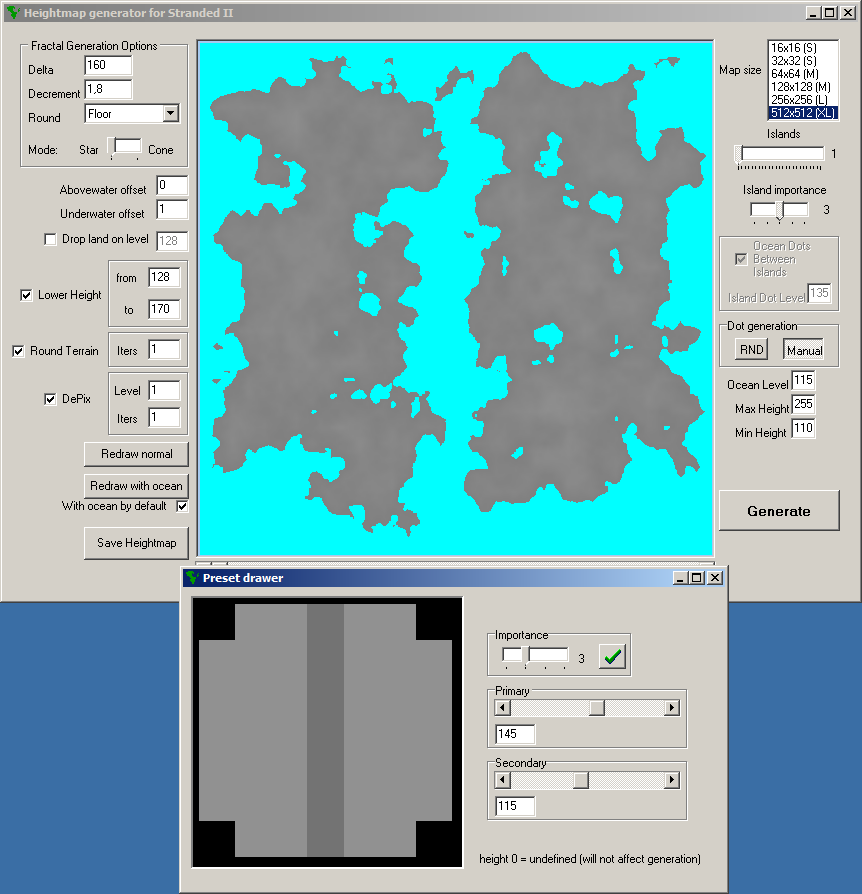Click the Max Height field
Screen dimensions: 862x894
pyautogui.click(x=803, y=404)
